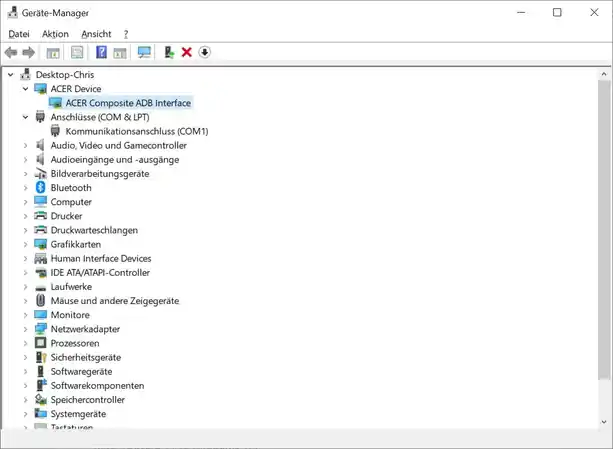Select the IDE ATA/ATAPI-Controller label
The image size is (613, 449).
coord(100,272)
